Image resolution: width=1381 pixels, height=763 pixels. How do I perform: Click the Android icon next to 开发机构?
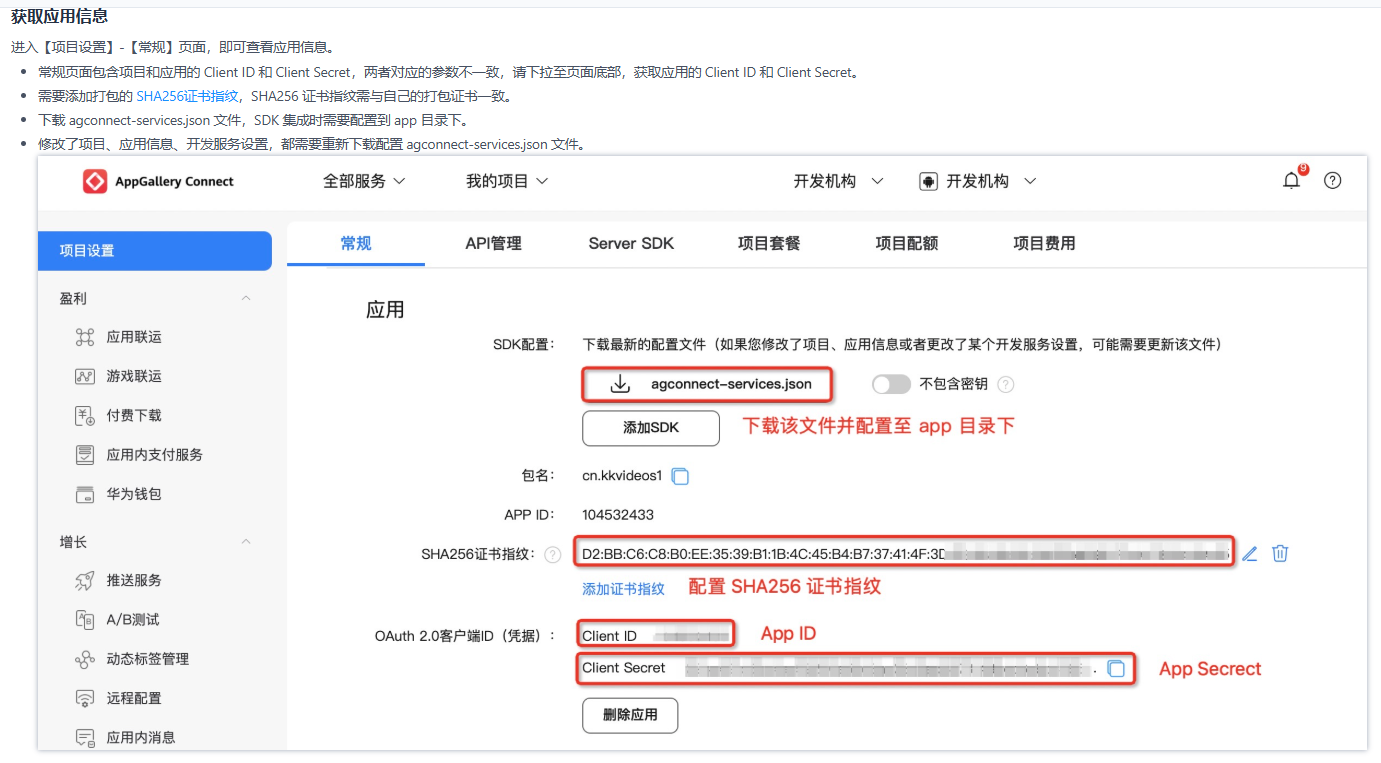pos(928,182)
